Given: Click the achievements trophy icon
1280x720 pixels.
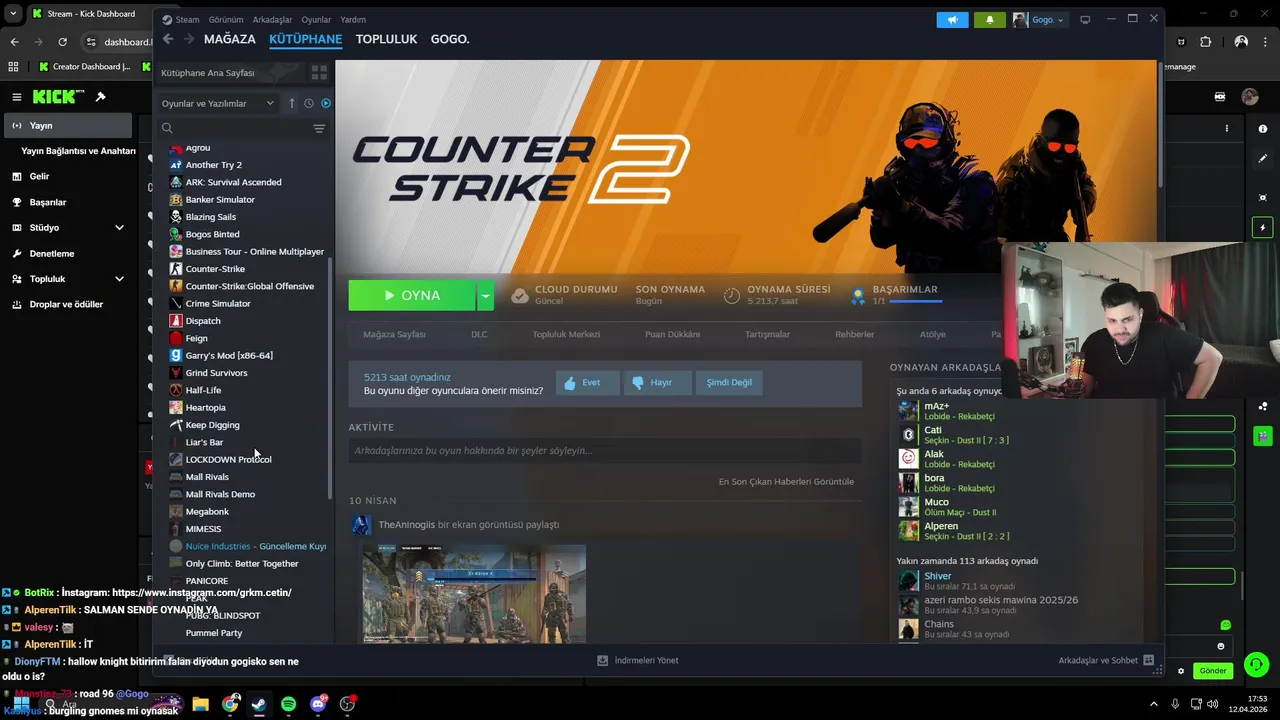Looking at the screenshot, I should pyautogui.click(x=857, y=295).
